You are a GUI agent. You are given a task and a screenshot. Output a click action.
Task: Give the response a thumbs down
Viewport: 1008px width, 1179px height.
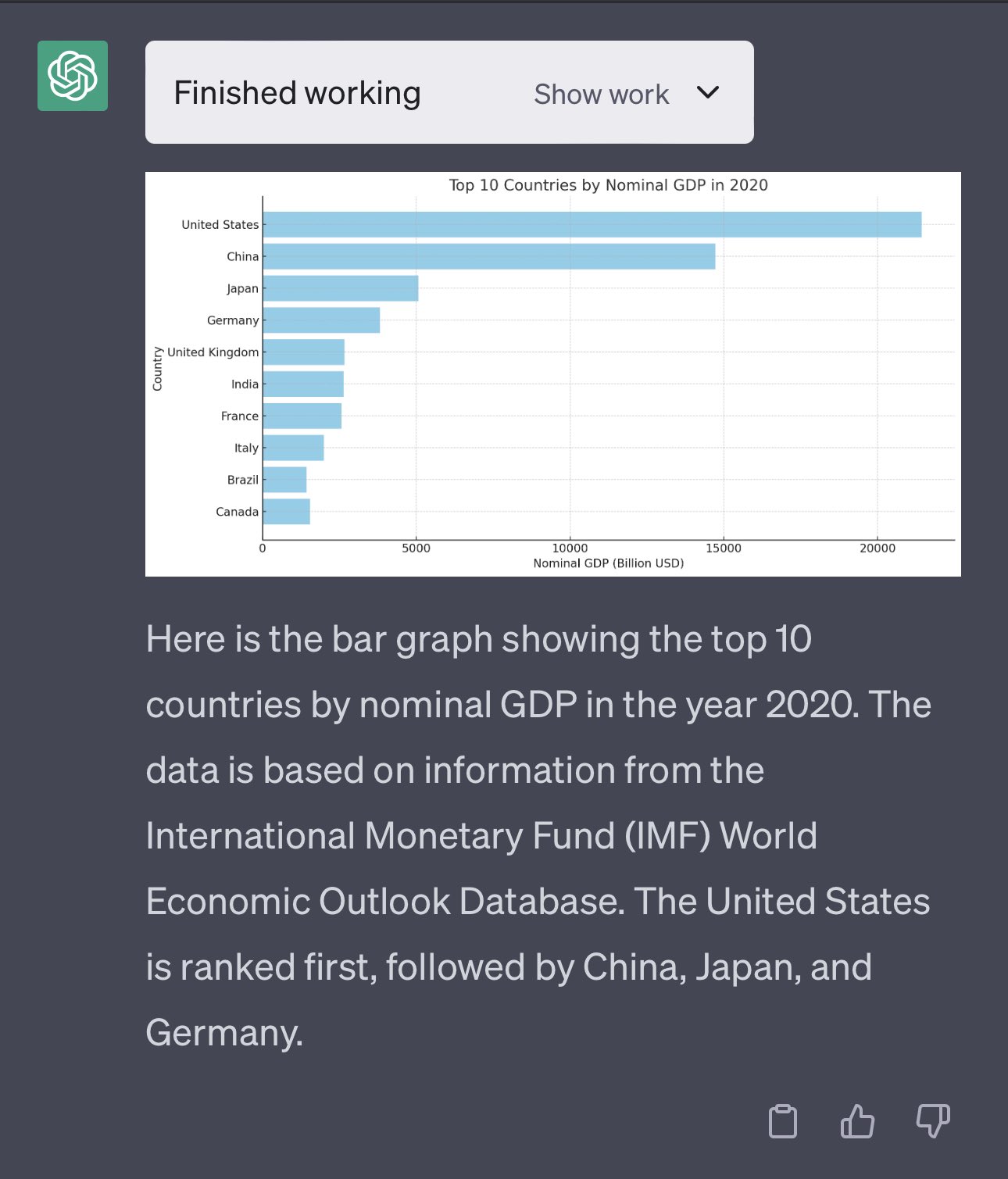click(932, 1121)
